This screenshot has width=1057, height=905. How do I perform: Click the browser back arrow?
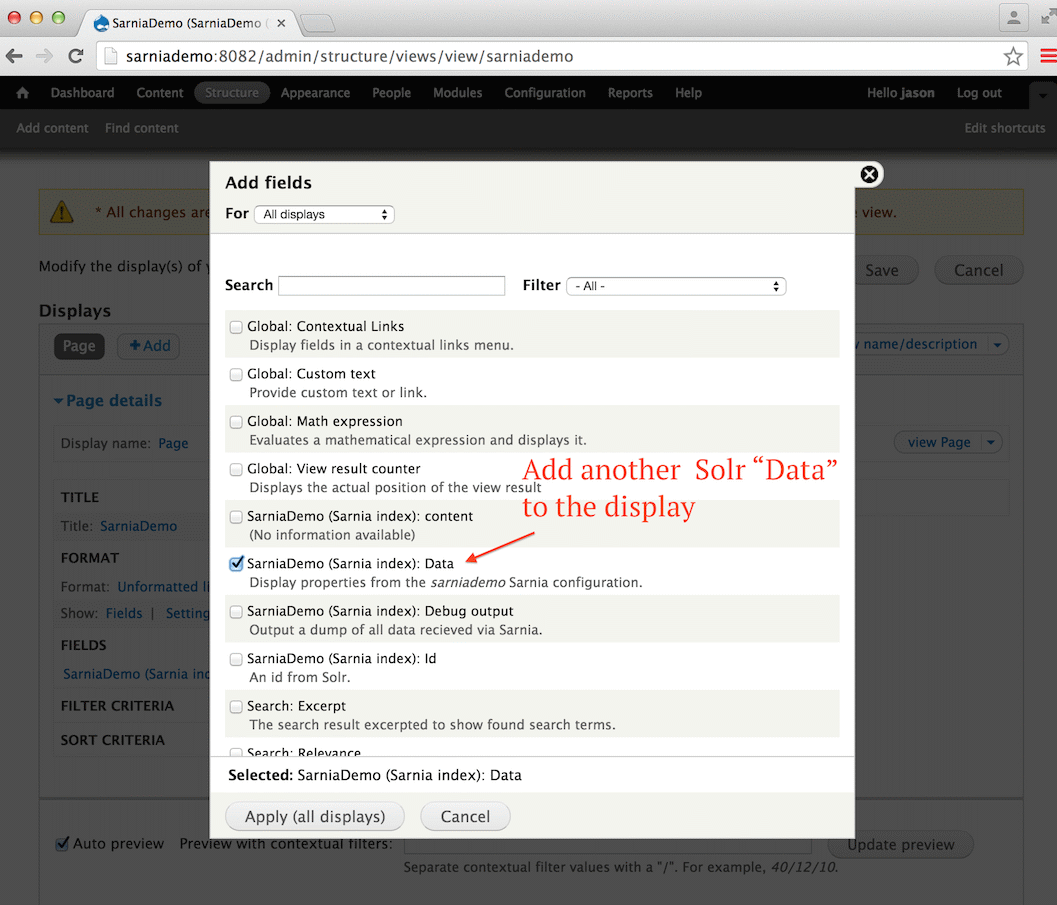[15, 57]
